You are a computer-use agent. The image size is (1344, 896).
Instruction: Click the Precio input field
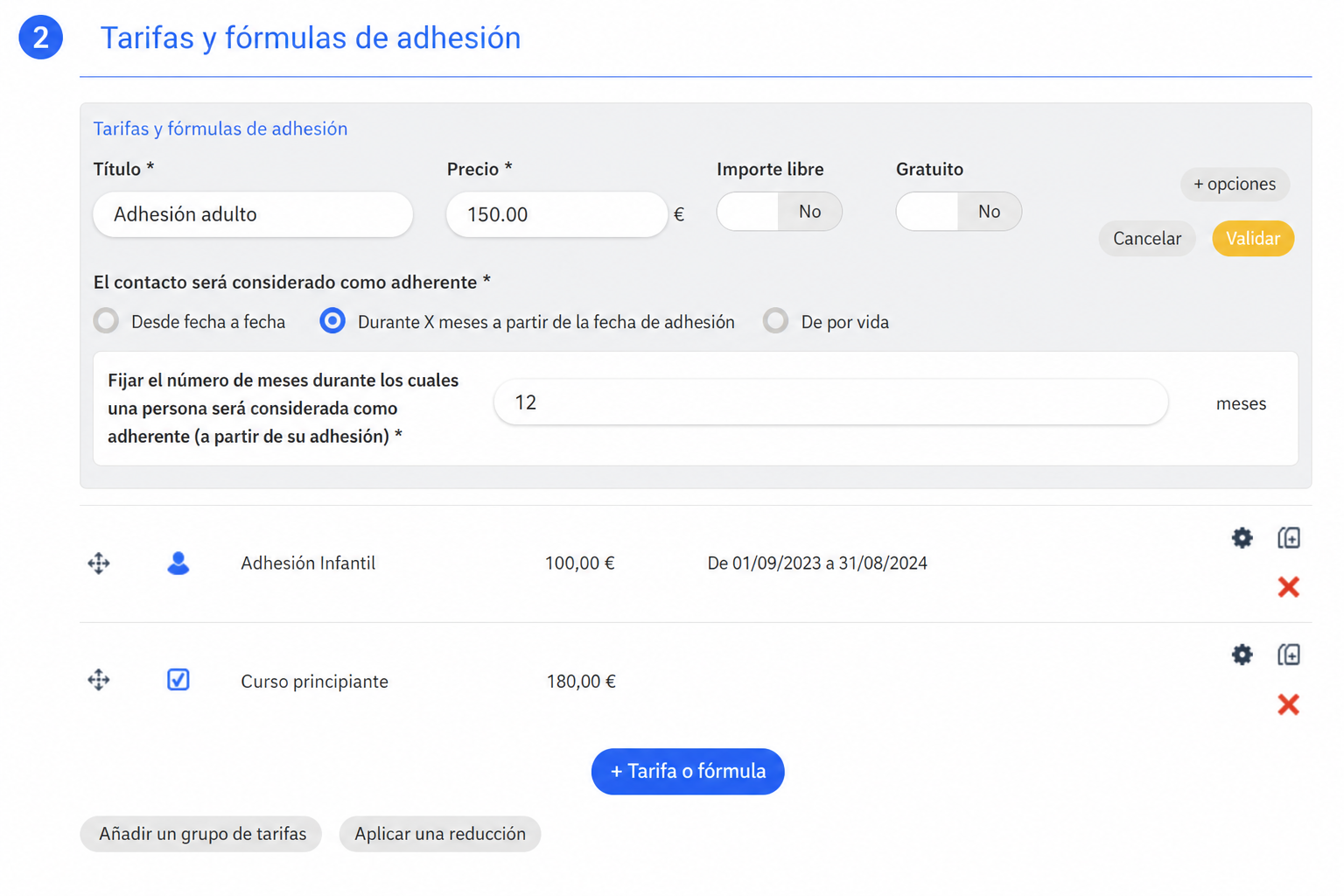(556, 214)
